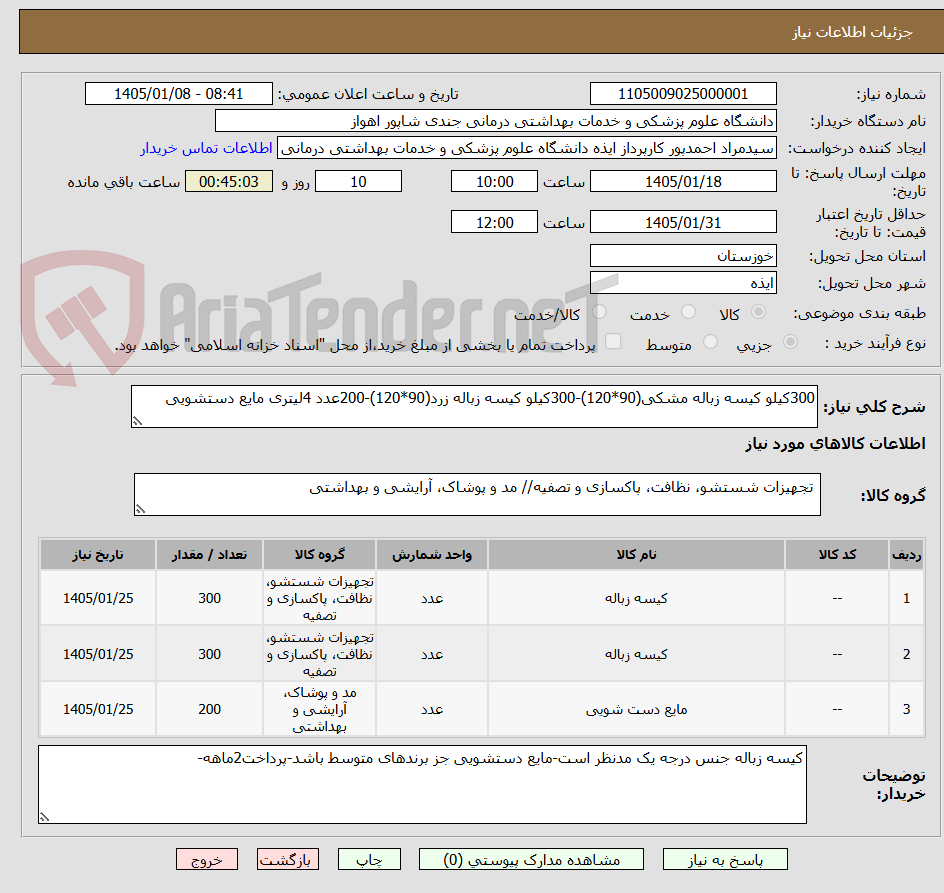The image size is (944, 893).
Task: Click the ایجاد کننده درخواست field
Action: (x=527, y=148)
